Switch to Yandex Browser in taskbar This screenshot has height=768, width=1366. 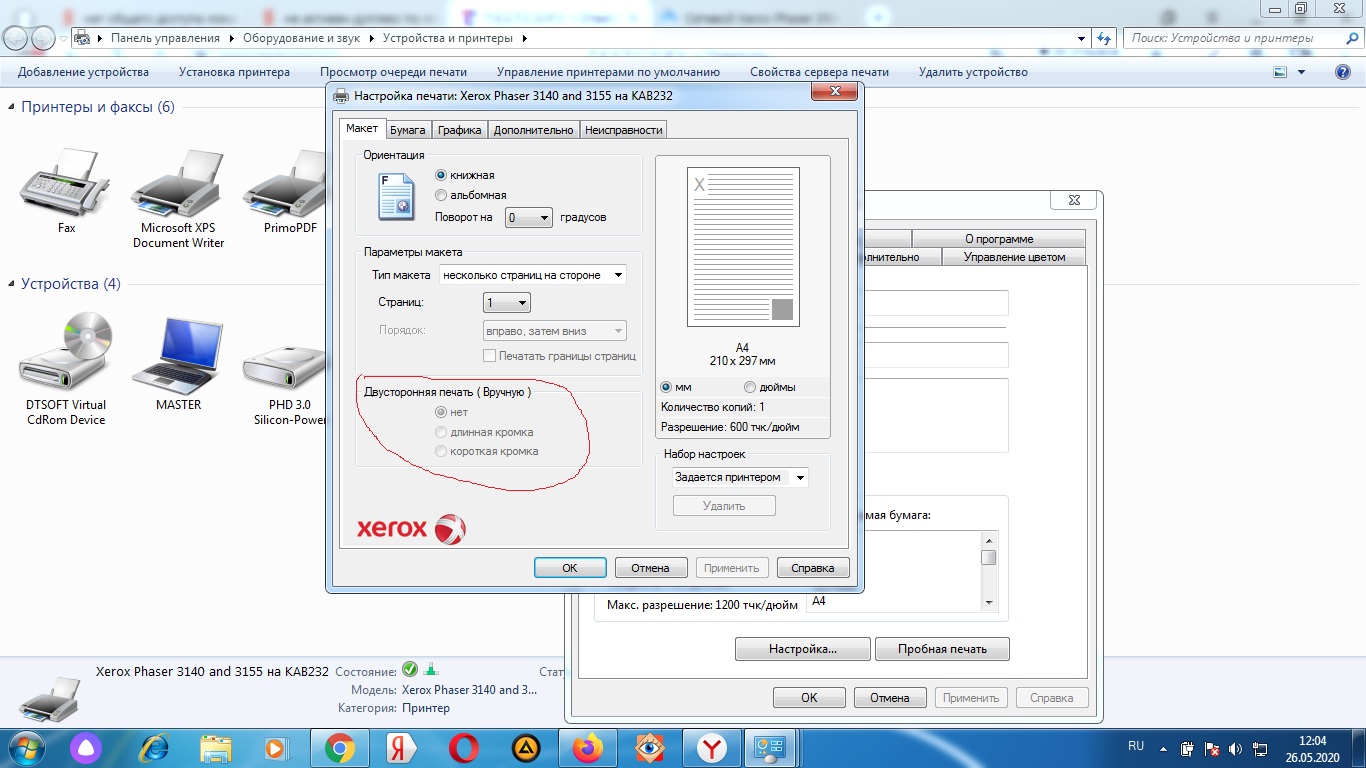(x=711, y=748)
